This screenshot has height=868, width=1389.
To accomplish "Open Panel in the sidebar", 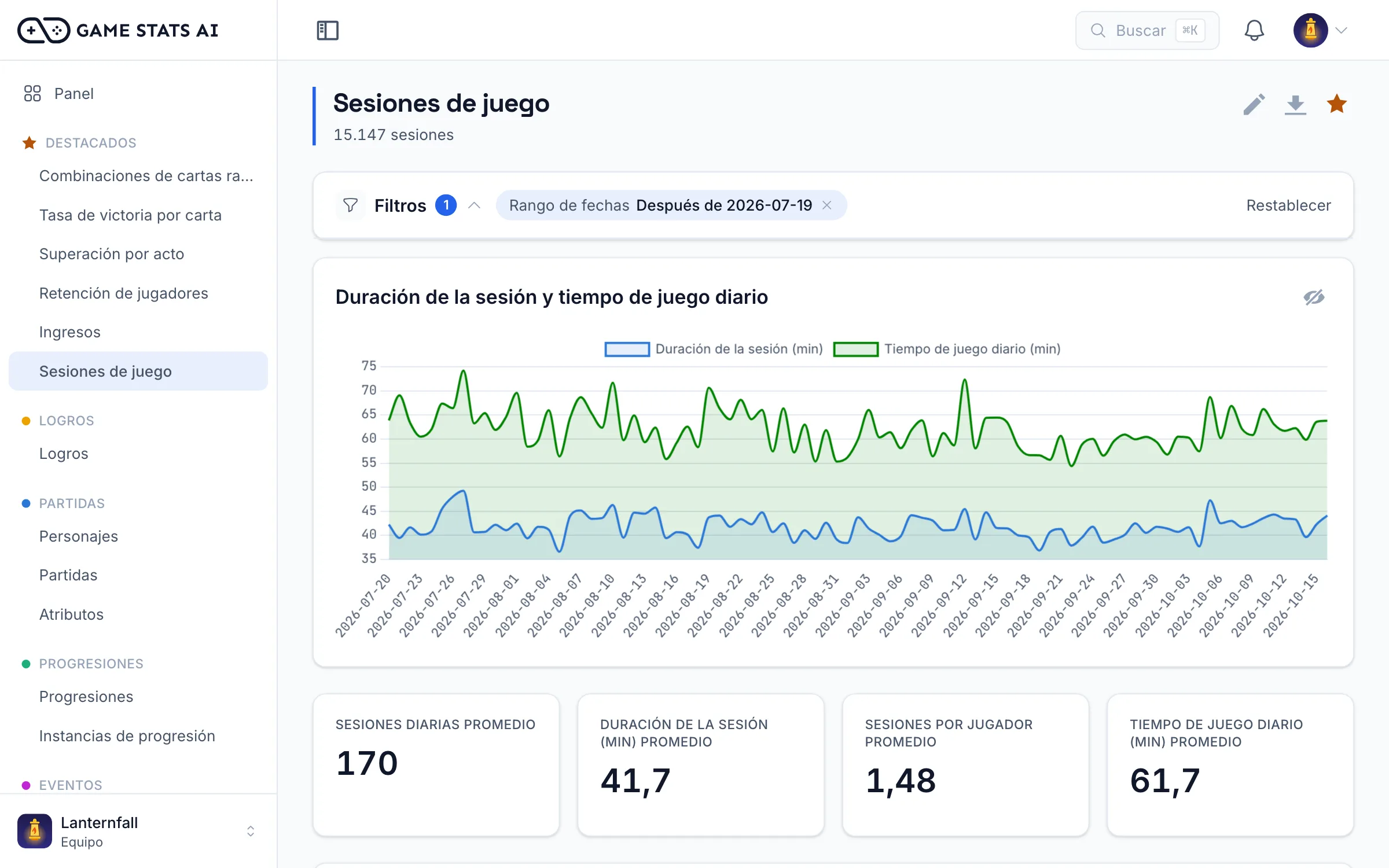I will 138,94.
